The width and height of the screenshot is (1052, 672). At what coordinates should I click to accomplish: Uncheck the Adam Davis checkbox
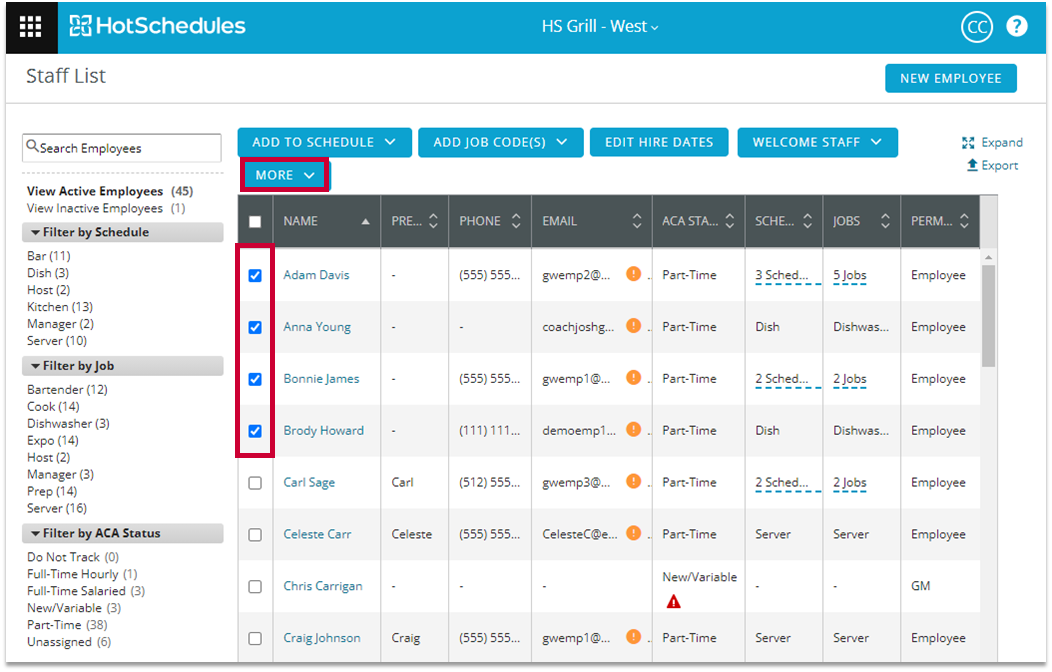[255, 275]
